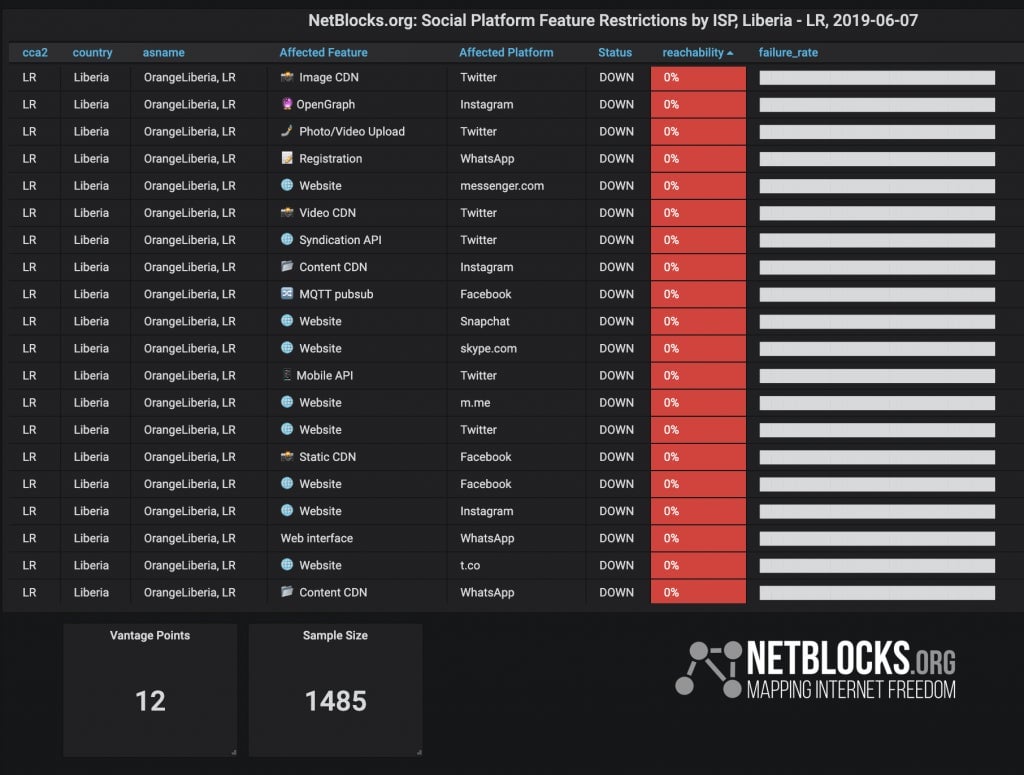
Task: Click the 0% reachability cell for Snapchat
Action: [x=698, y=321]
